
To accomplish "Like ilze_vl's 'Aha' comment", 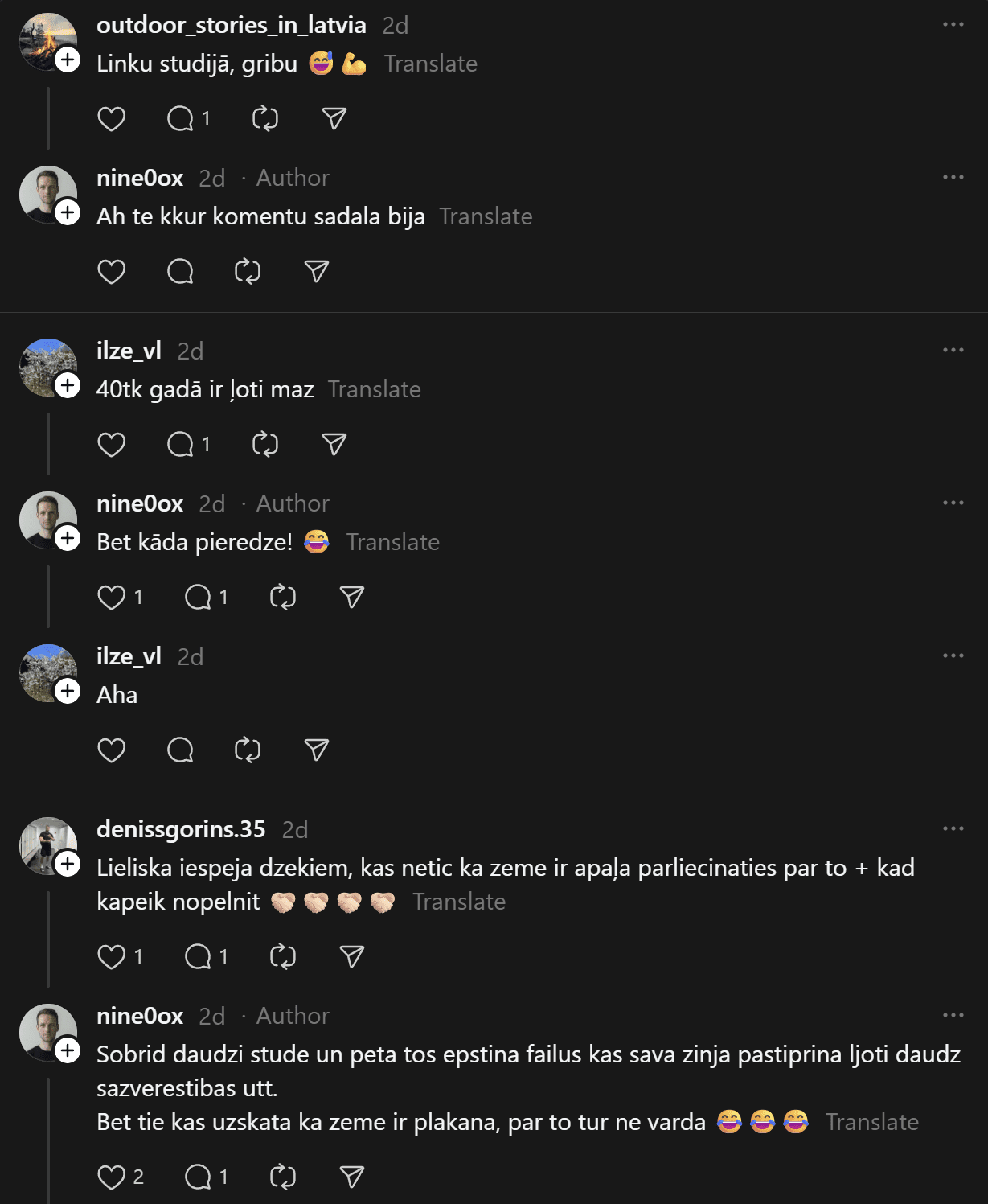I will click(x=111, y=750).
